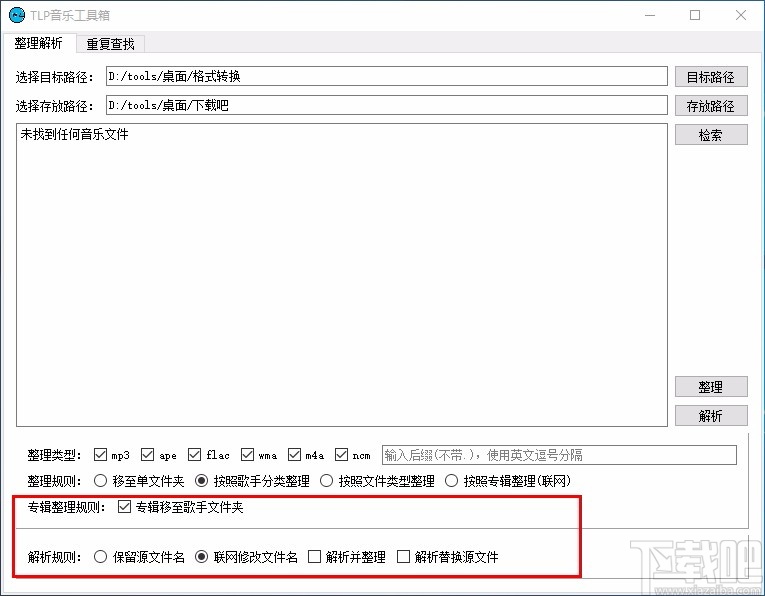Screen dimensions: 765x596
Task: Switch to the 整理解析 tab
Action: click(39, 43)
